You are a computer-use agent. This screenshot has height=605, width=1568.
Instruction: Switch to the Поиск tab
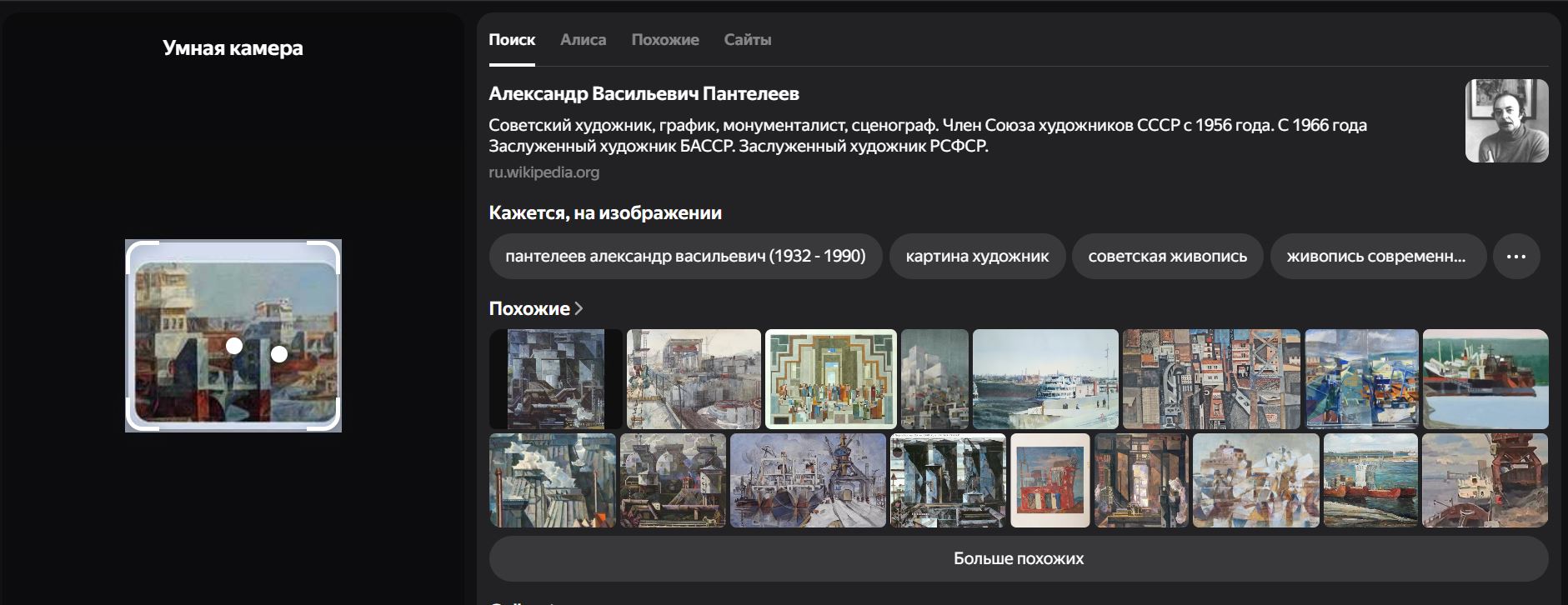[512, 40]
